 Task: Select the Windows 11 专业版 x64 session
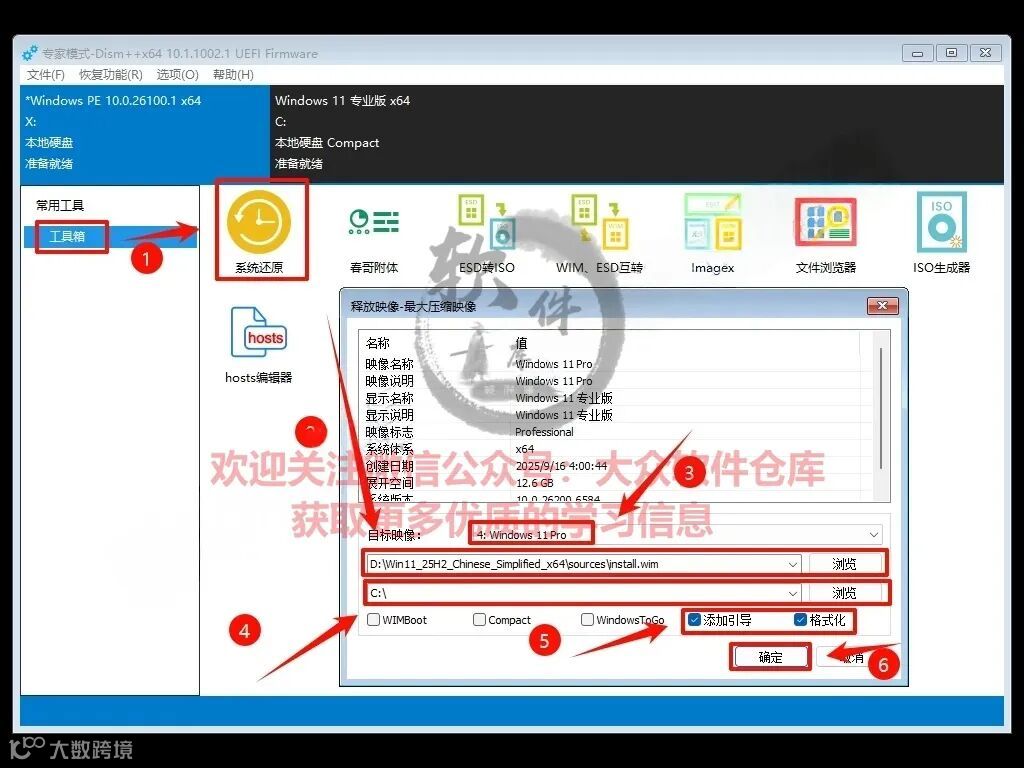[x=637, y=133]
